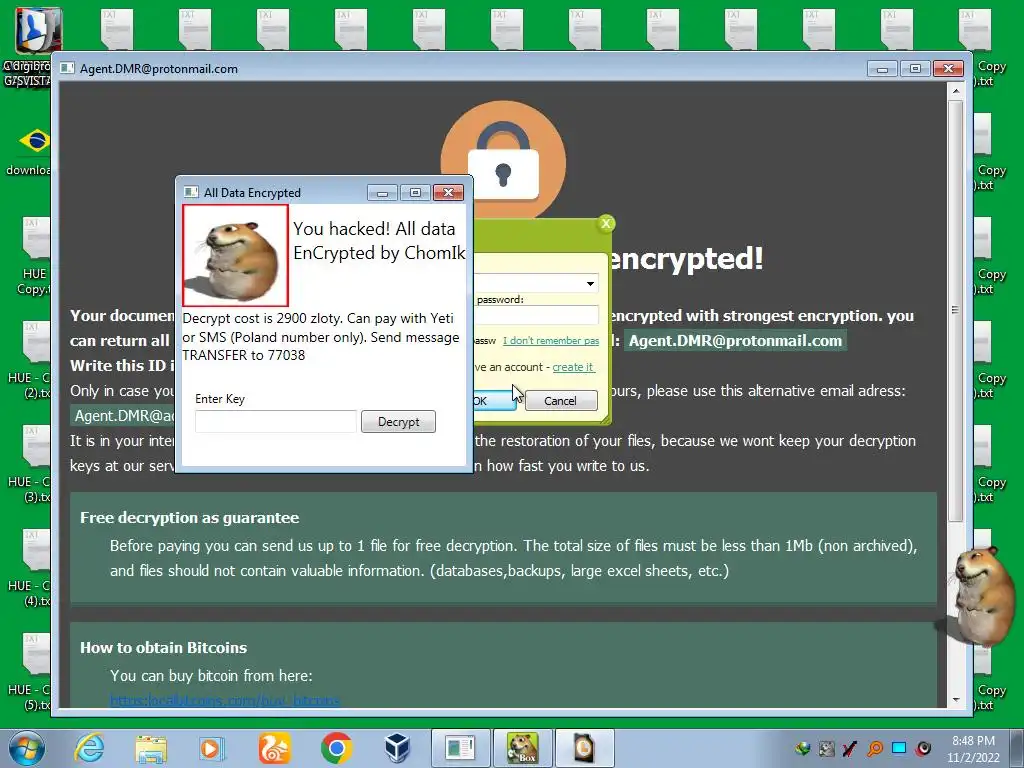Open Windows Explorer folder icon on taskbar
The image size is (1024, 768).
pos(151,749)
